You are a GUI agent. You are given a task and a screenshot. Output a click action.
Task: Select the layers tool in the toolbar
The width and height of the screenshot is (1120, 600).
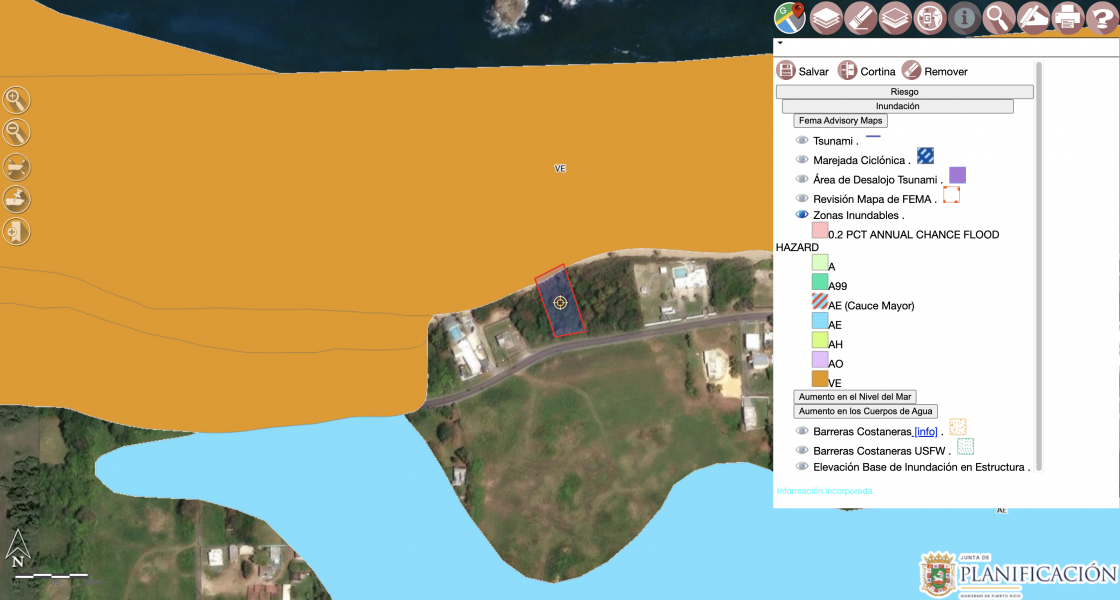coord(826,17)
